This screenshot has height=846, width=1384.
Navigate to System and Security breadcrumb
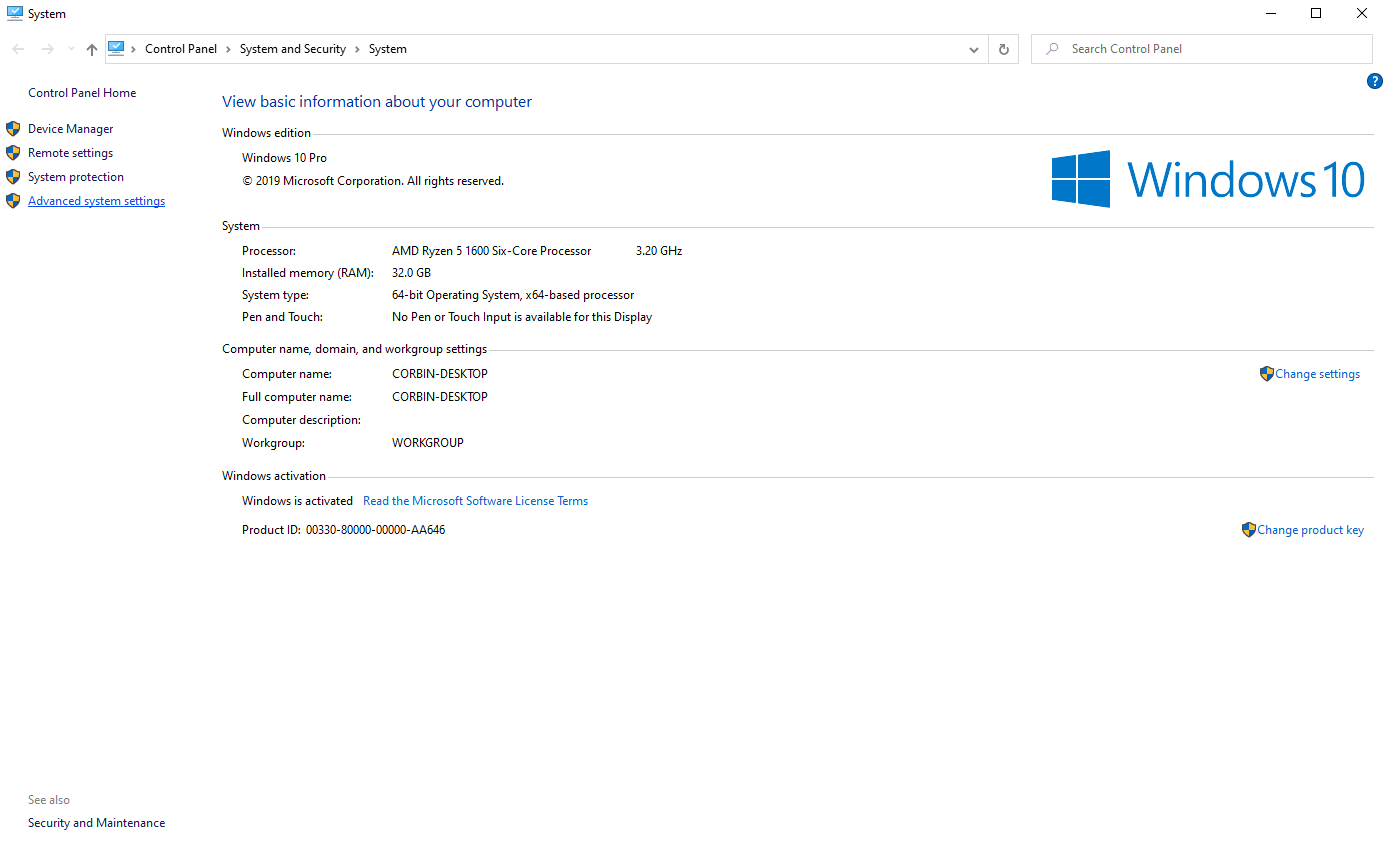[x=292, y=49]
